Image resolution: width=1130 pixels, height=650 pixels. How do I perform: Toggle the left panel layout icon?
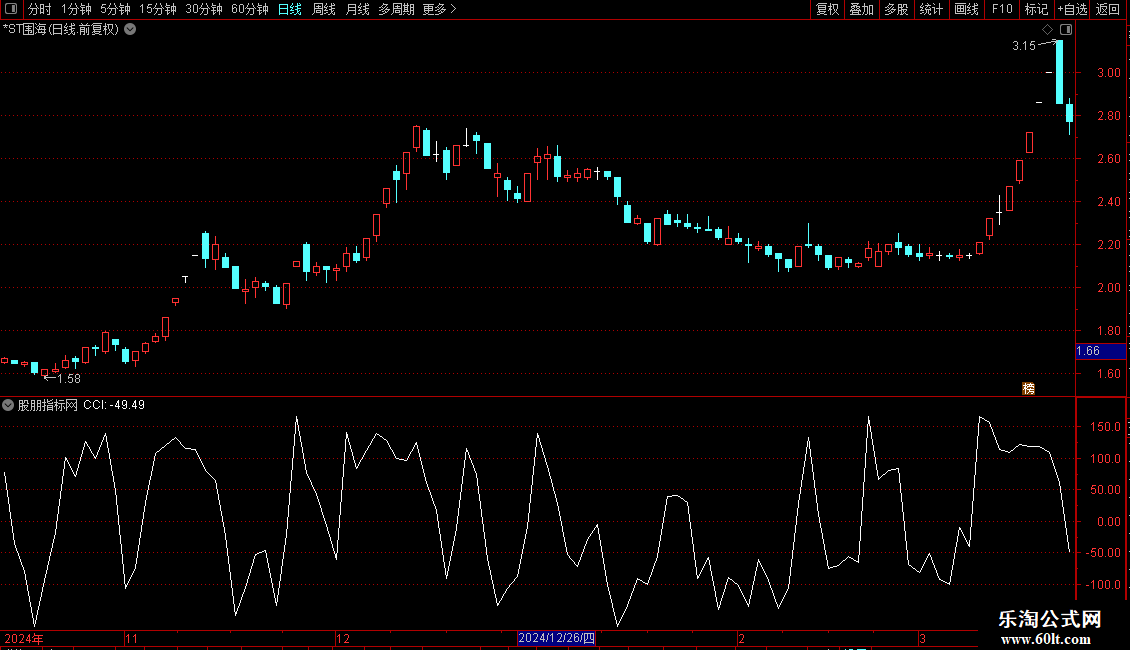click(11, 9)
